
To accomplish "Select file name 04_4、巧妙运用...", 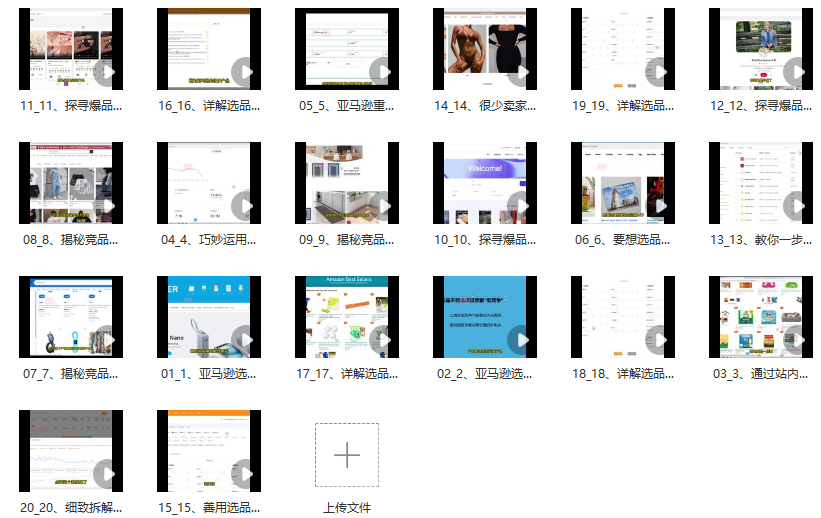I will click(209, 240).
